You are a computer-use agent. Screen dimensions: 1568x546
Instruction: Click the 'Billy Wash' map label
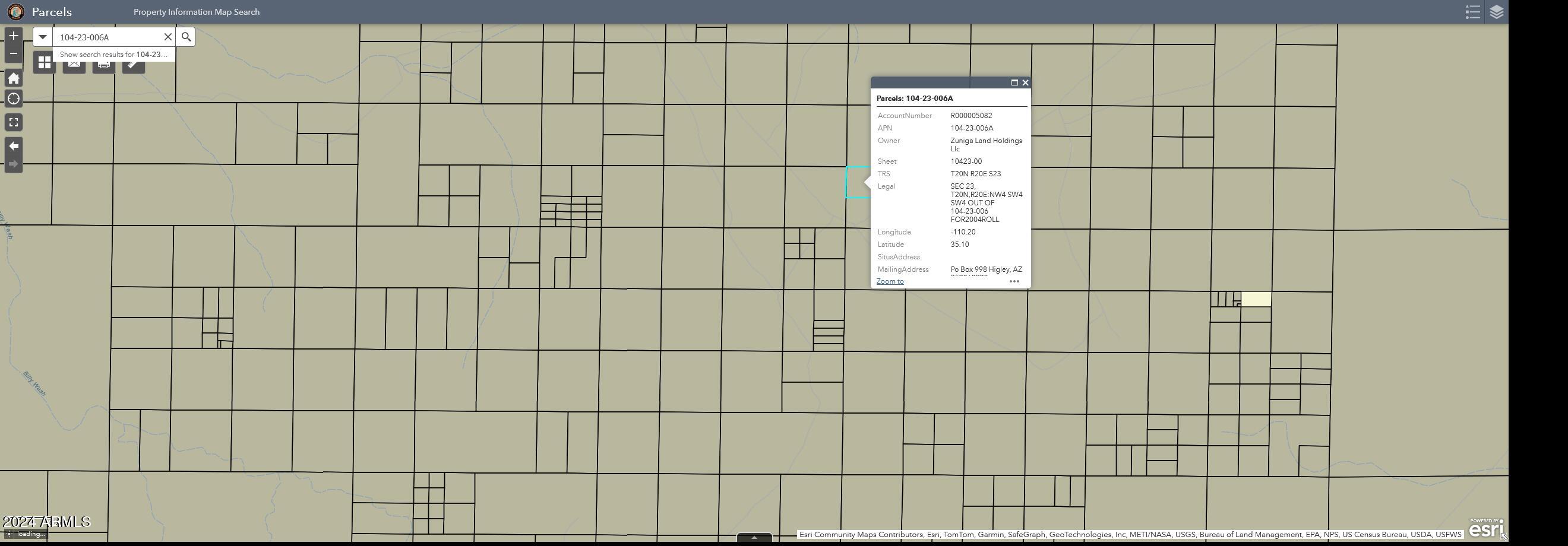[x=34, y=384]
